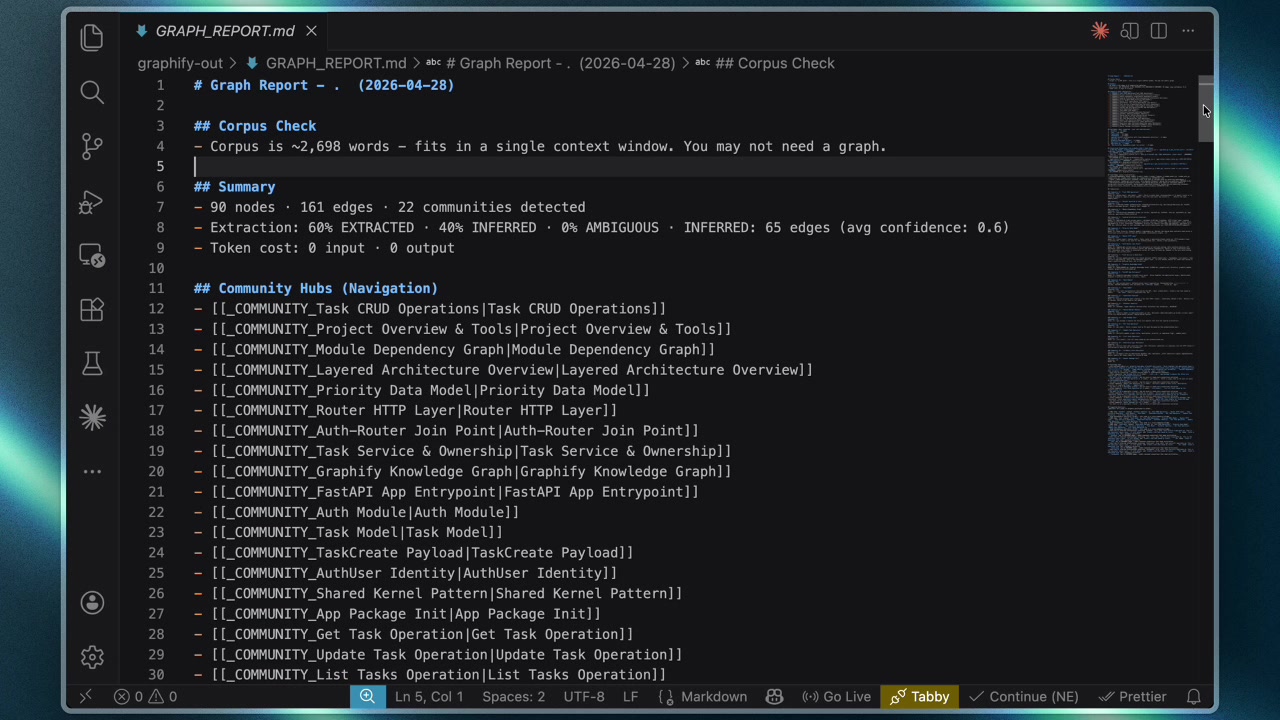The height and width of the screenshot is (720, 1280).
Task: Click the Update Task Operation line
Action: click(x=438, y=654)
